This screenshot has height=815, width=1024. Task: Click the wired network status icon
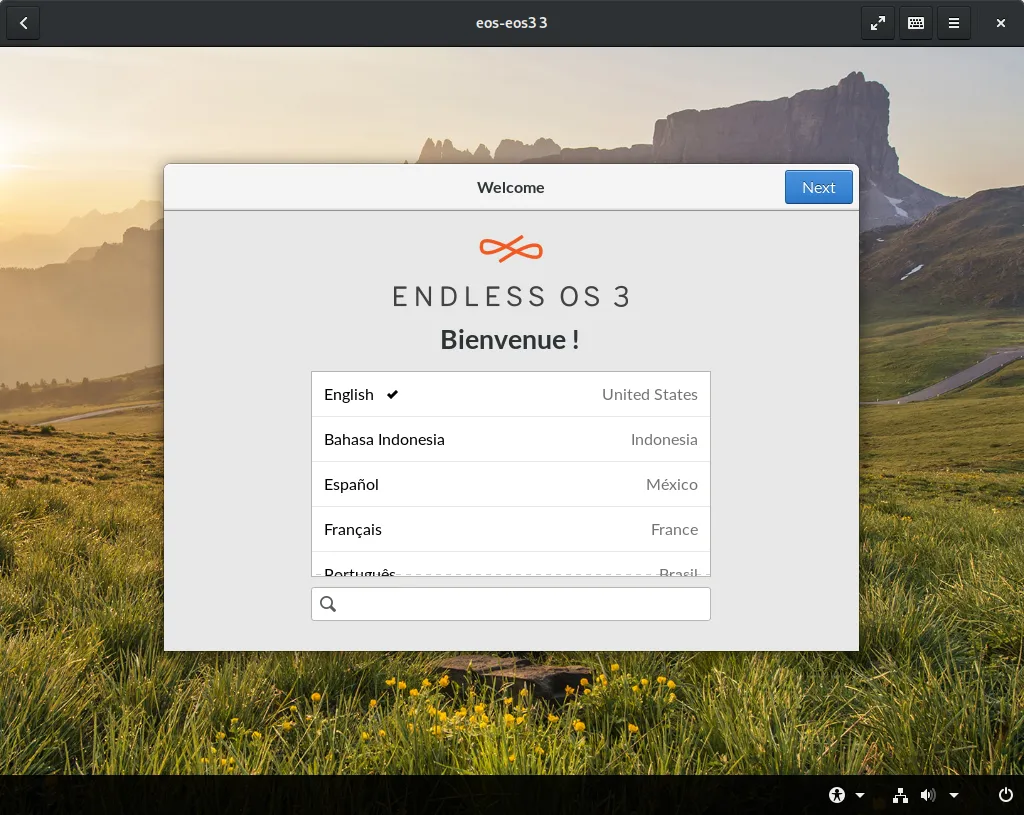click(900, 795)
